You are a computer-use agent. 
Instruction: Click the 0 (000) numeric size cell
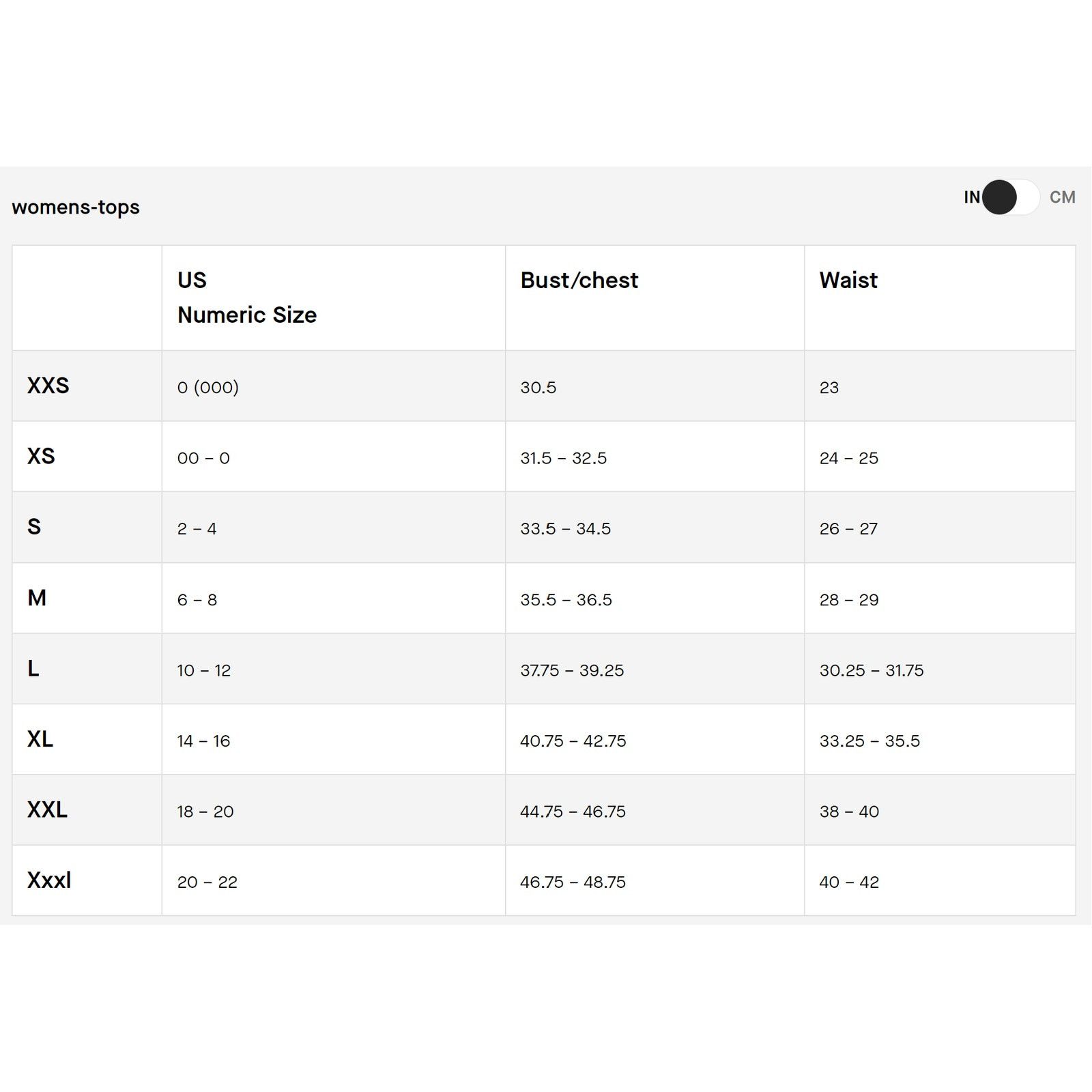[208, 387]
